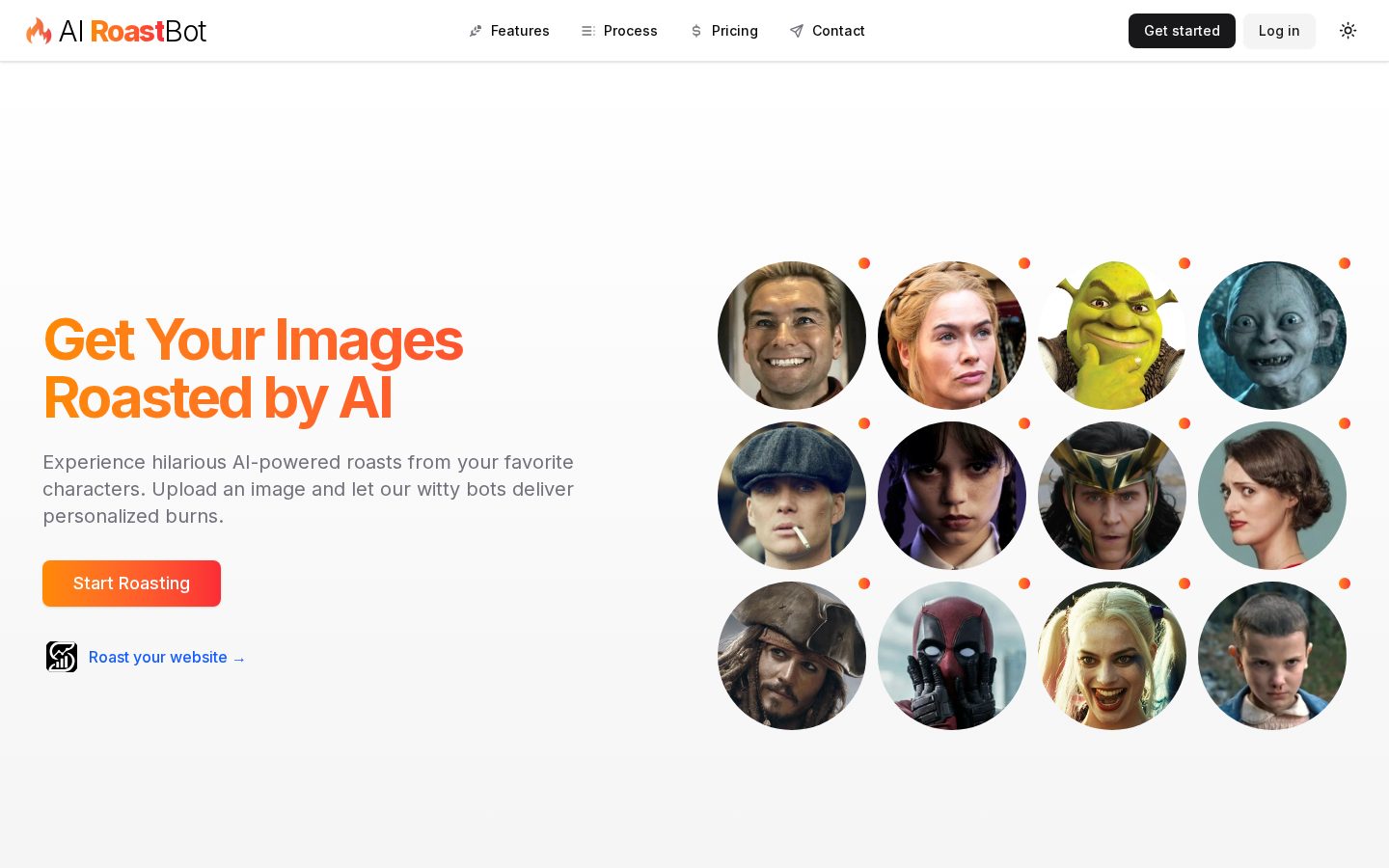Go to the Process section

[619, 31]
